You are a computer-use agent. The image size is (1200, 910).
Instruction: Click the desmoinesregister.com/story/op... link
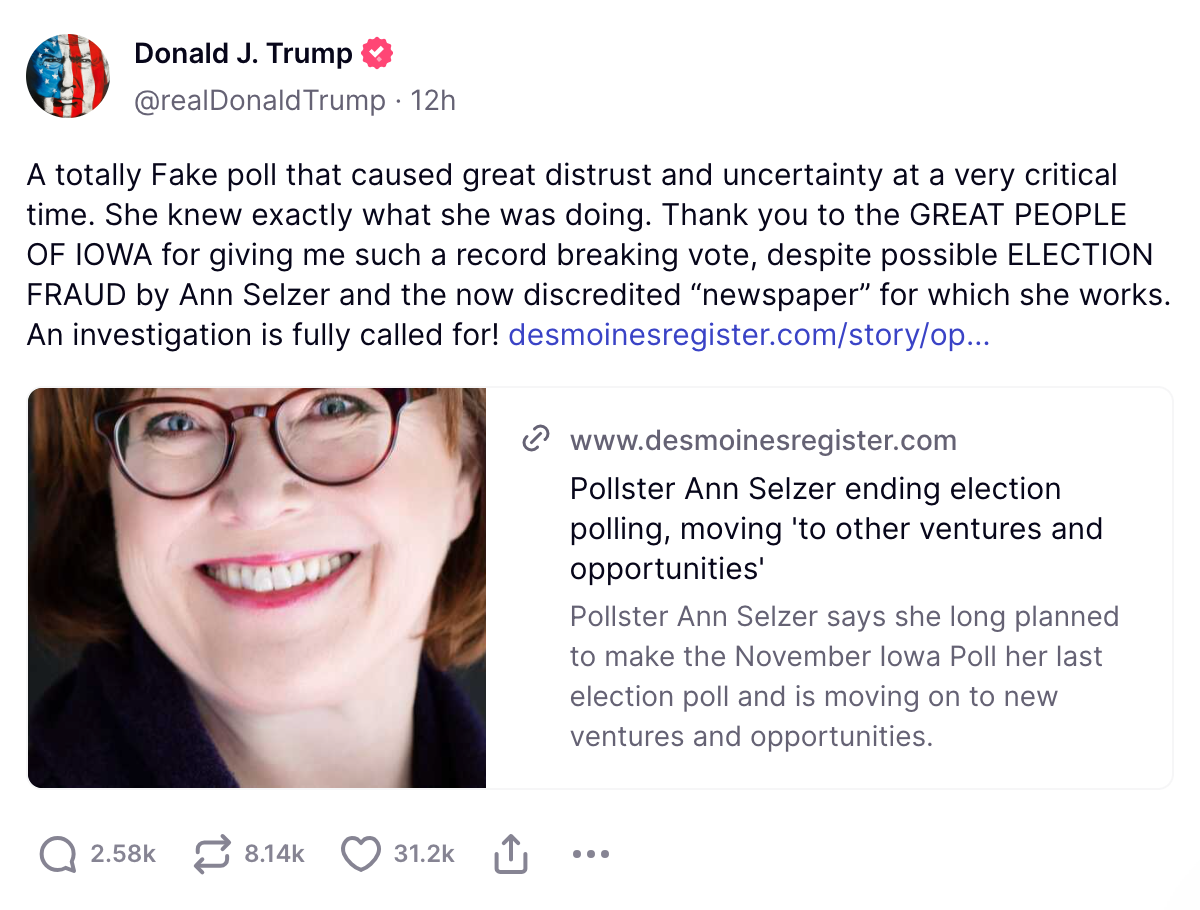749,335
